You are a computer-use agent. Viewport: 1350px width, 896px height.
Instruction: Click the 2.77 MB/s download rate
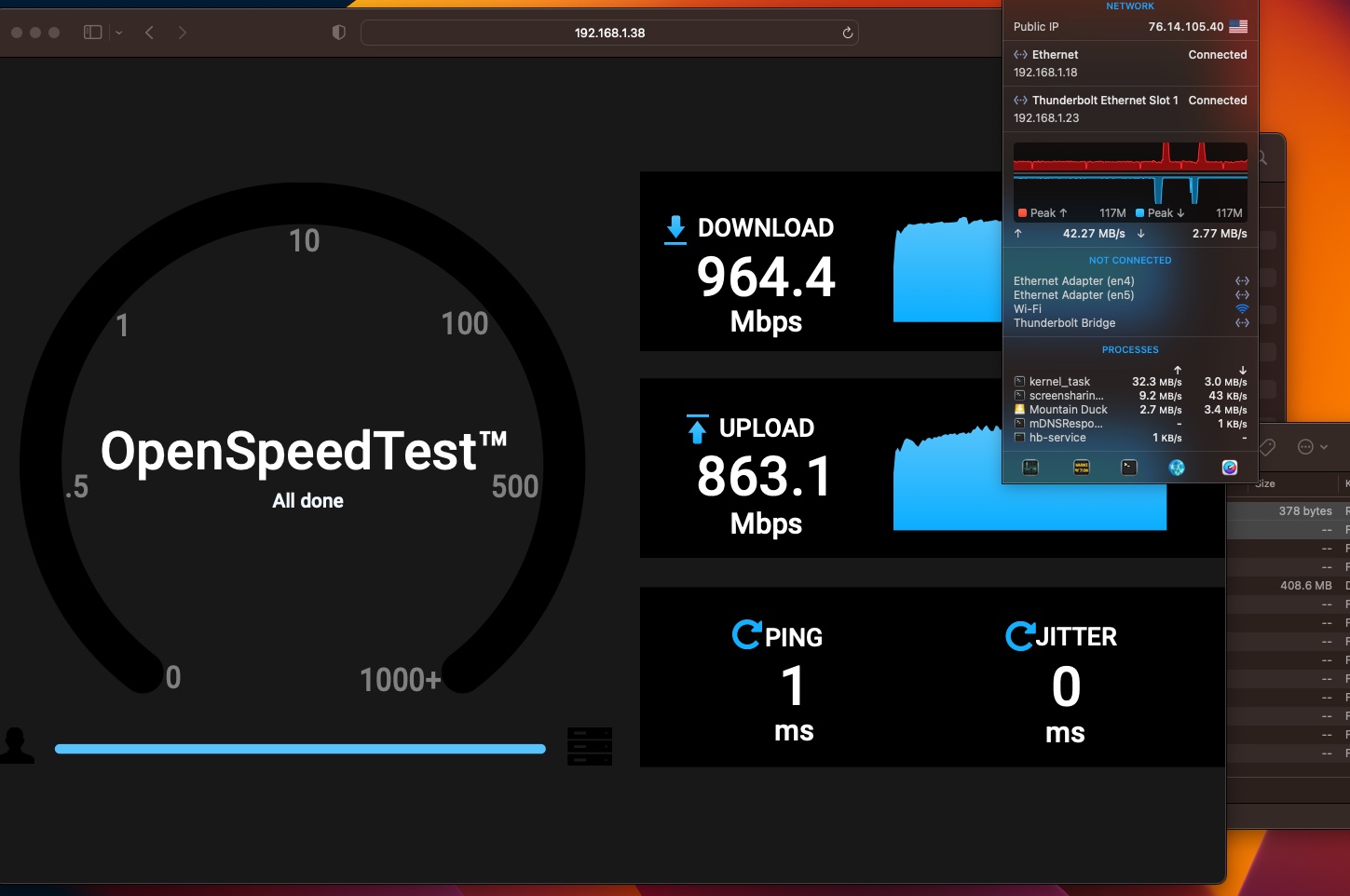(x=1220, y=234)
